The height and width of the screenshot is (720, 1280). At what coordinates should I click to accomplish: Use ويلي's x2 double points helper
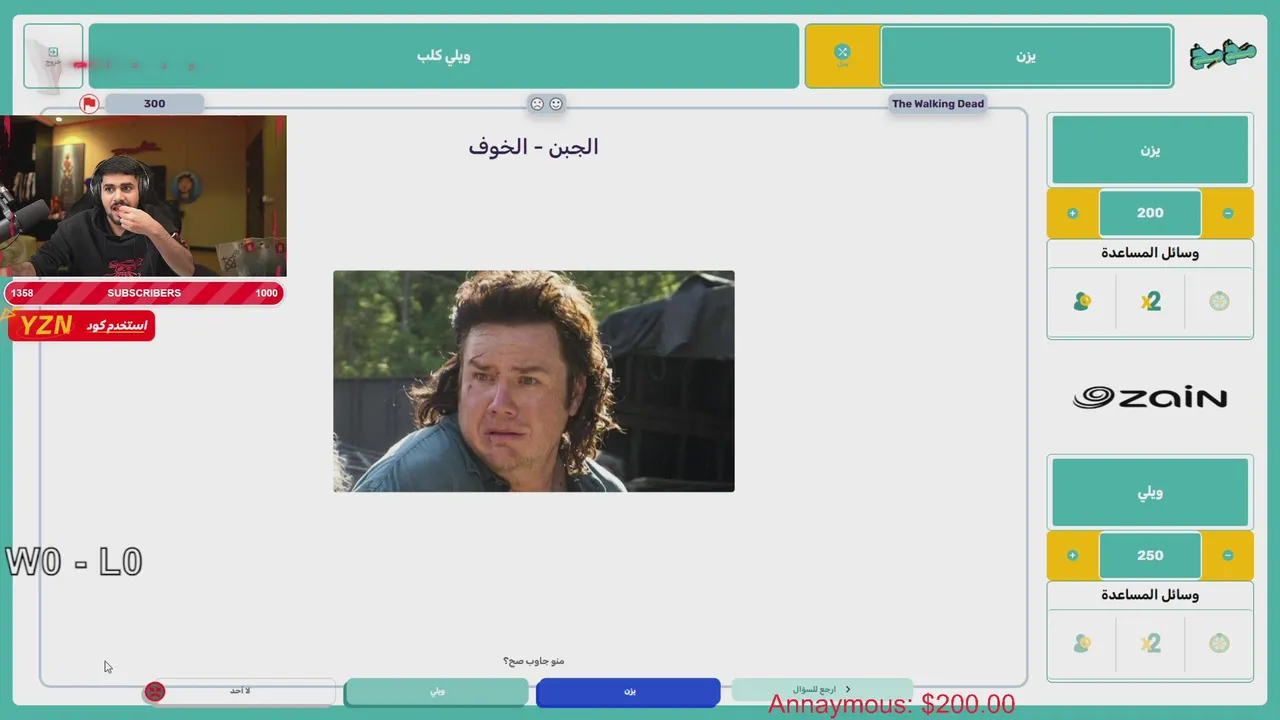[1150, 643]
